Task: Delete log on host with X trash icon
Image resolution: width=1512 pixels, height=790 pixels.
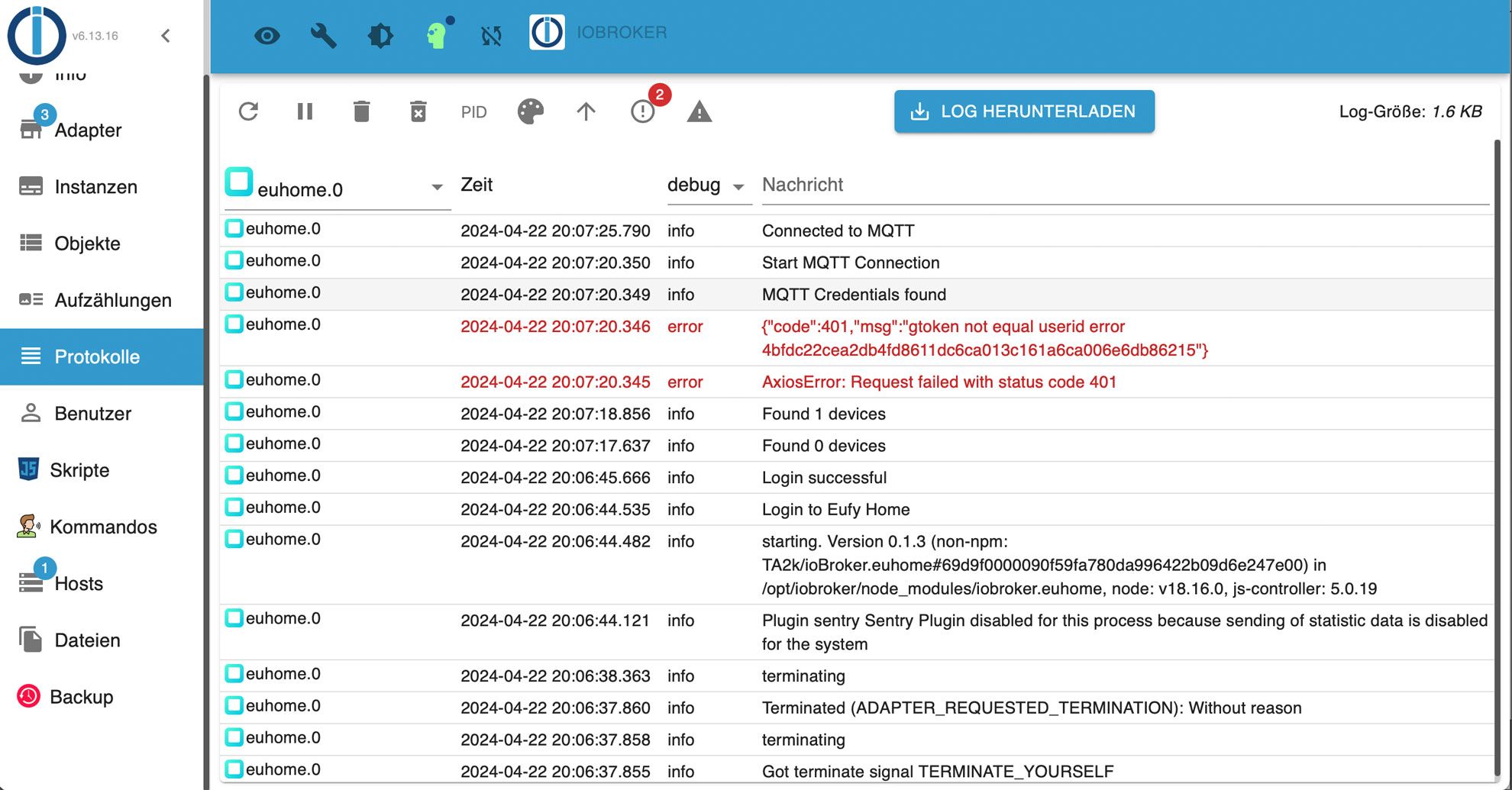Action: point(418,111)
